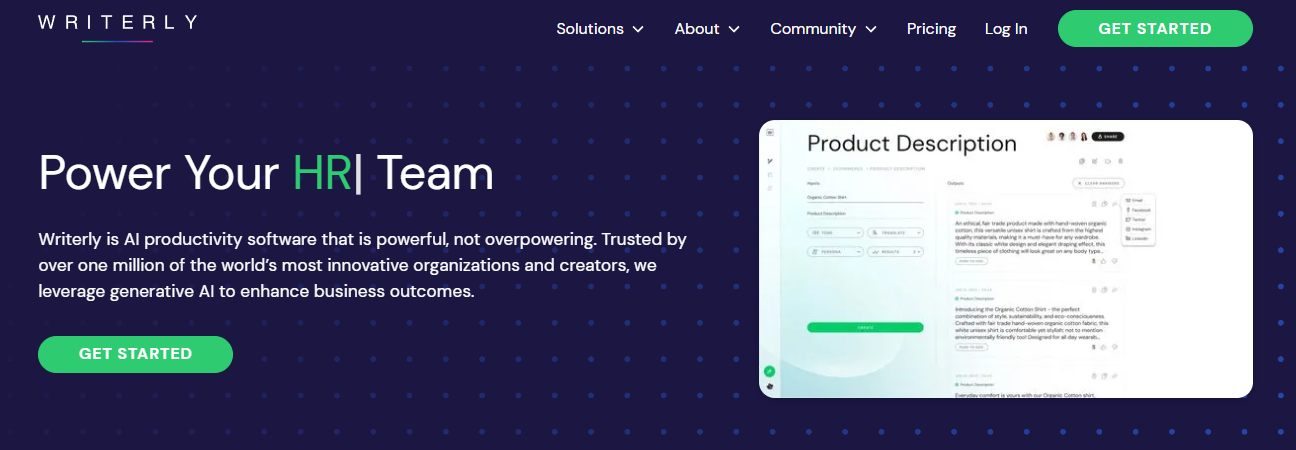This screenshot has height=450, width=1296.
Task: Click the user avatars next to Share
Action: 1066,137
